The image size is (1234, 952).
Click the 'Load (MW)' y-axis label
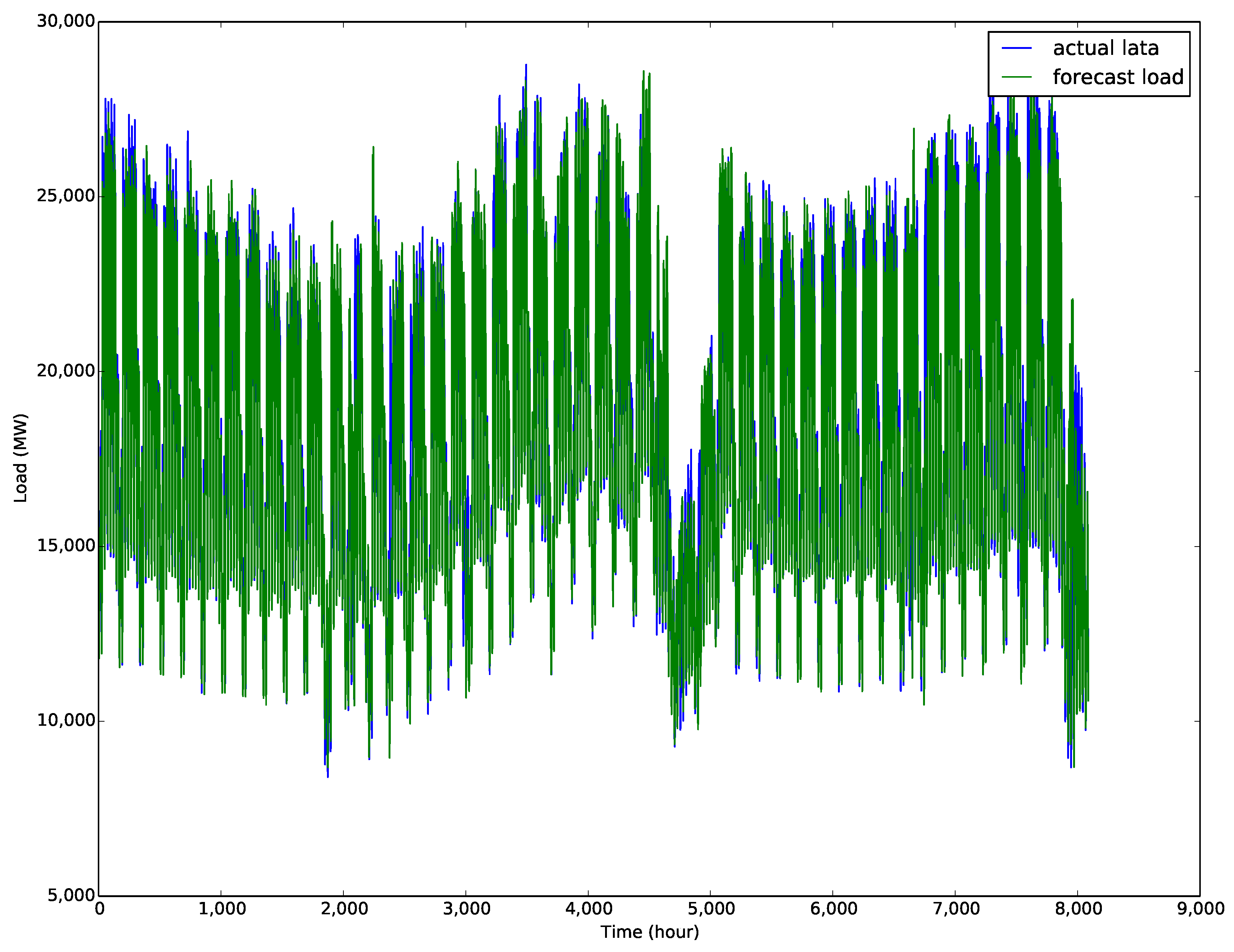[x=21, y=458]
